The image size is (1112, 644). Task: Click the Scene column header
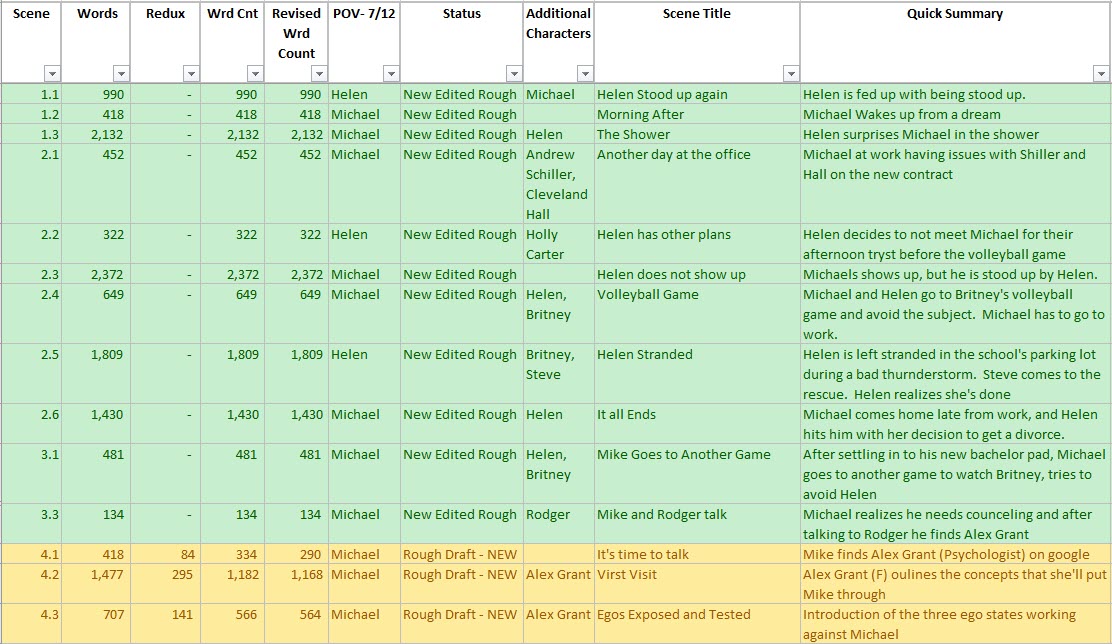[31, 14]
